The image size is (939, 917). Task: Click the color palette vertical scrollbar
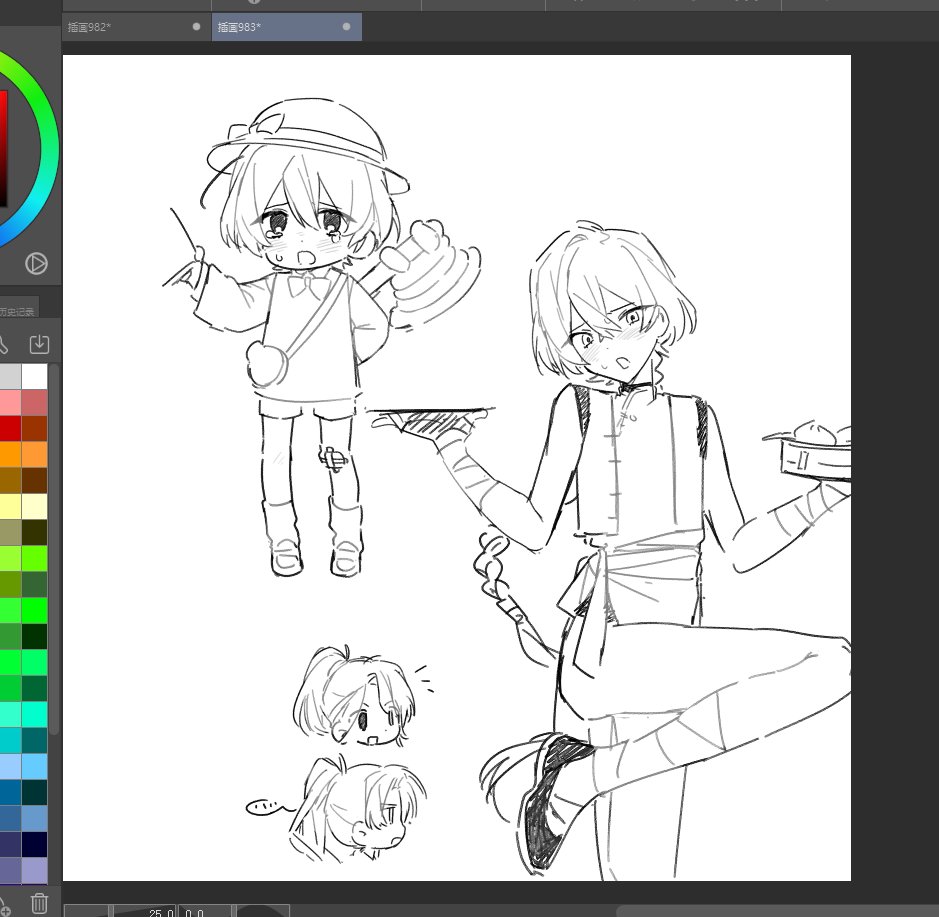pos(54,548)
